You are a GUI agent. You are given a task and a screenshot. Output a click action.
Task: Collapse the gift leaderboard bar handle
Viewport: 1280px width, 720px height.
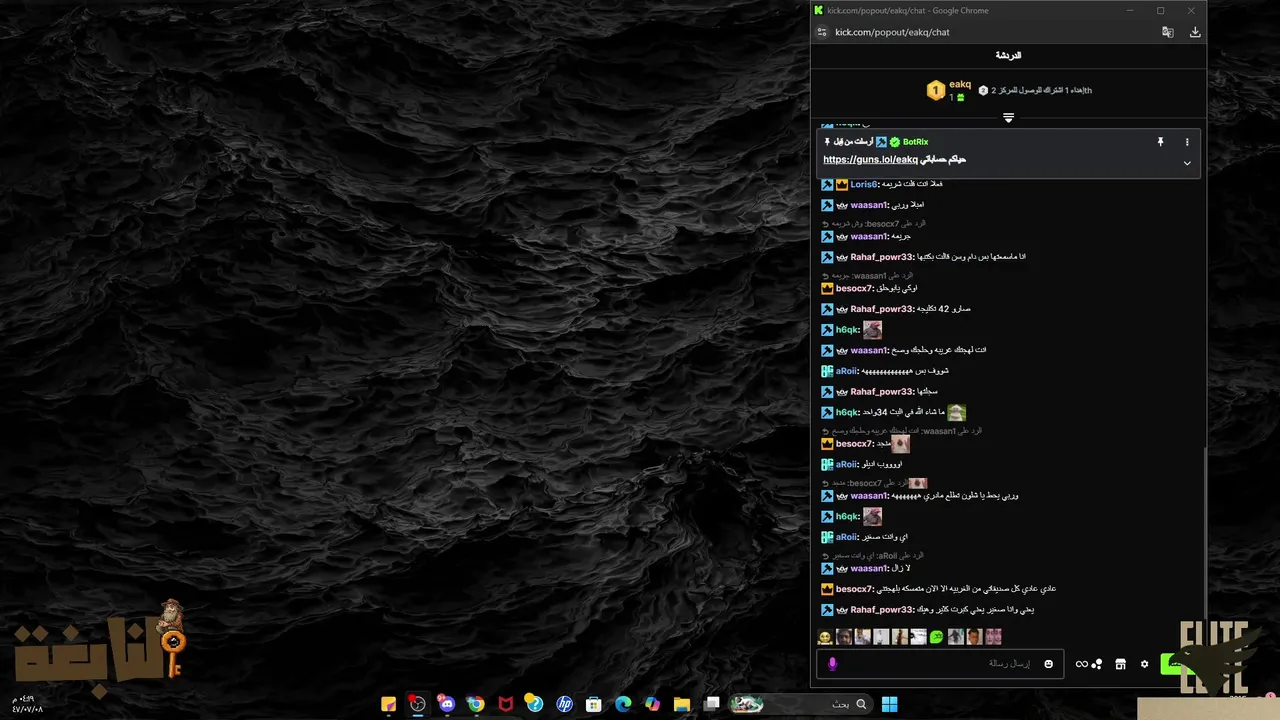[x=1008, y=118]
